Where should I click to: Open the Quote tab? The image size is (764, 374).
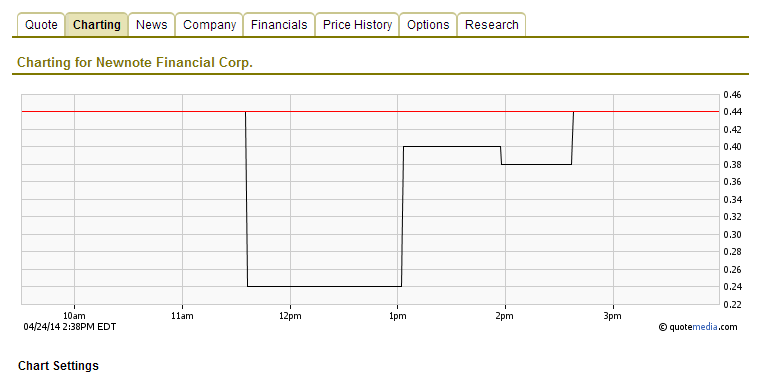41,25
